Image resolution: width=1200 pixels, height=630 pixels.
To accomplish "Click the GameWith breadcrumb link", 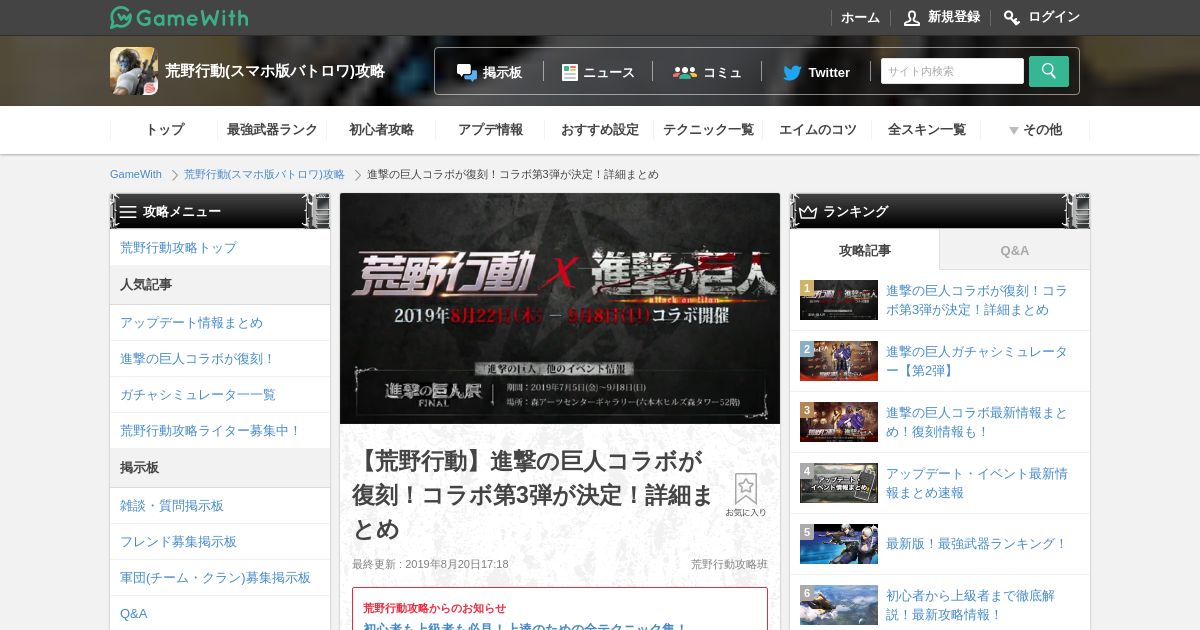I will [x=136, y=174].
